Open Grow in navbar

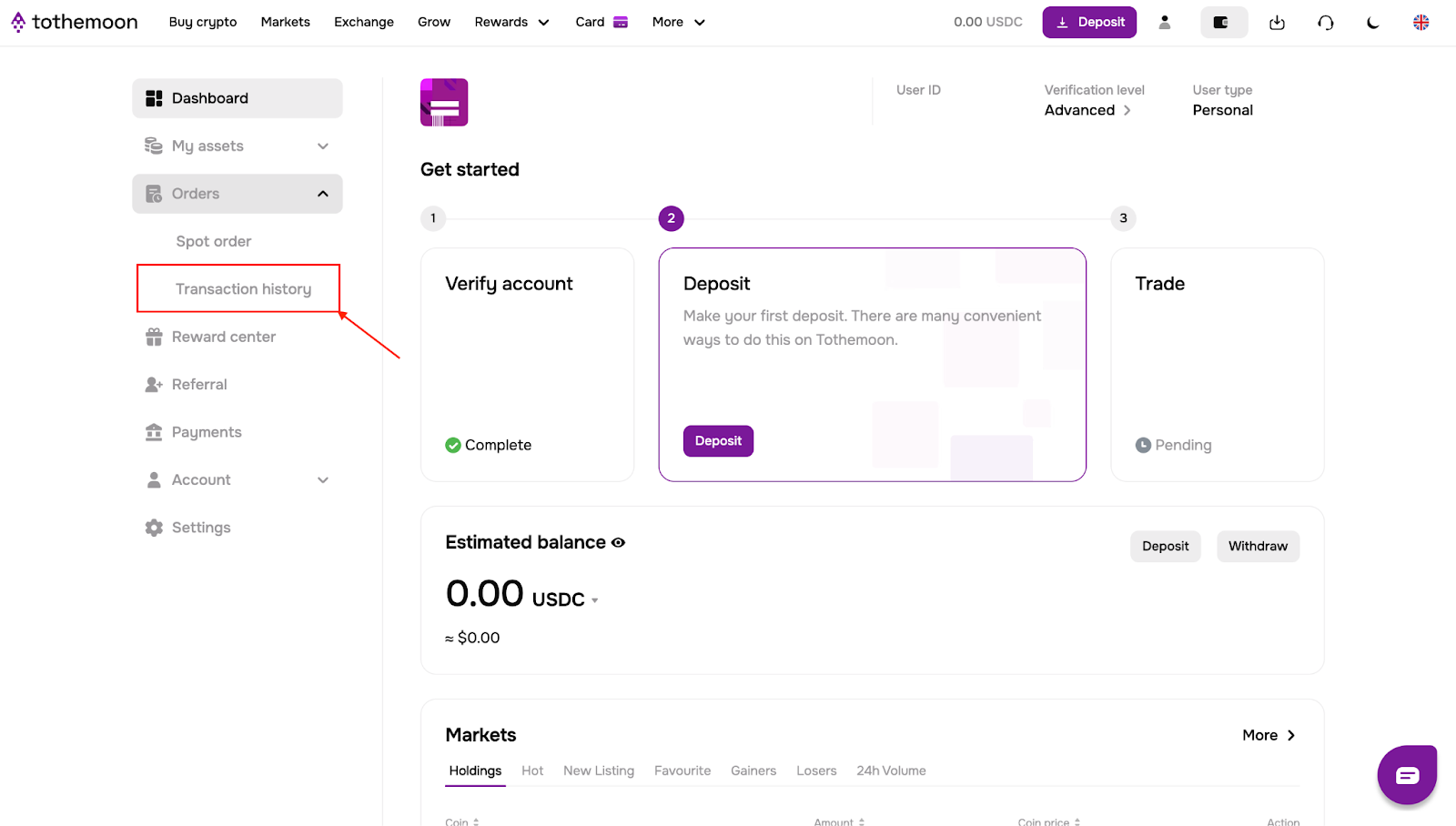pyautogui.click(x=434, y=22)
